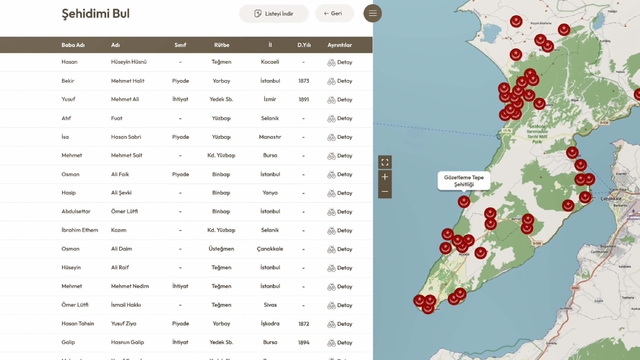640x360 pixels.
Task: Toggle fullscreen map view
Action: [384, 162]
